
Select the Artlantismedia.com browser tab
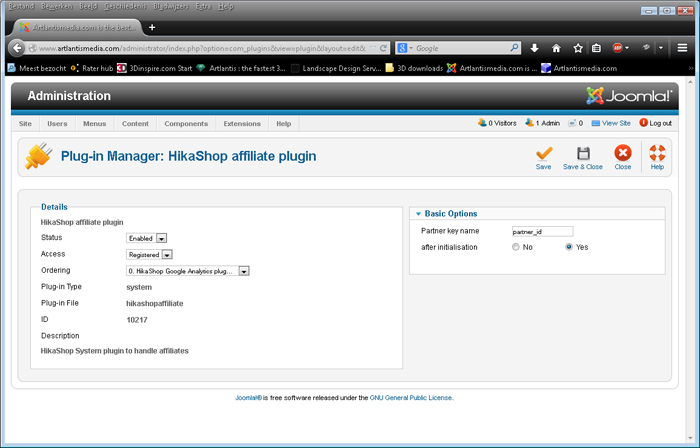point(78,28)
